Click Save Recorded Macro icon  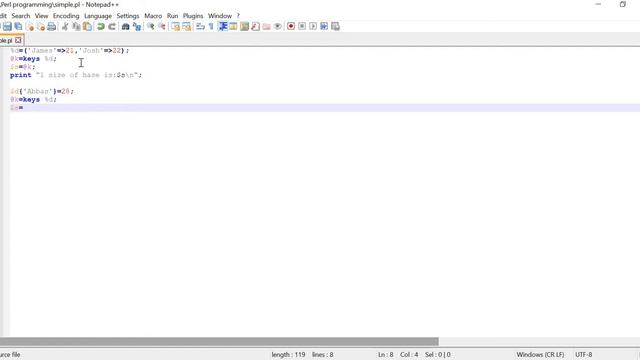[x=336, y=27]
